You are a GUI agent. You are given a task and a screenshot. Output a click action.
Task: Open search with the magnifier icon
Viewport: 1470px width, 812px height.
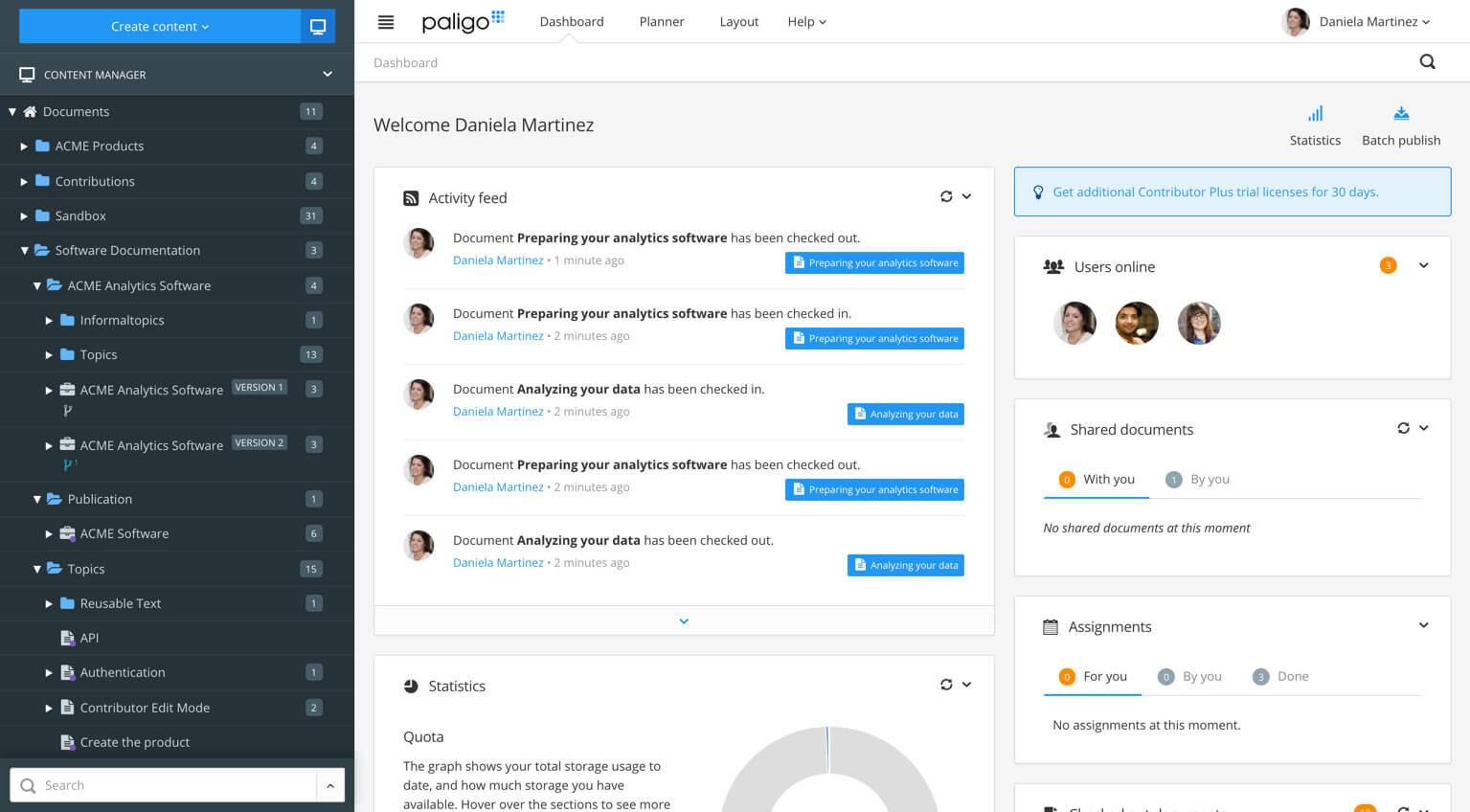pos(1427,61)
